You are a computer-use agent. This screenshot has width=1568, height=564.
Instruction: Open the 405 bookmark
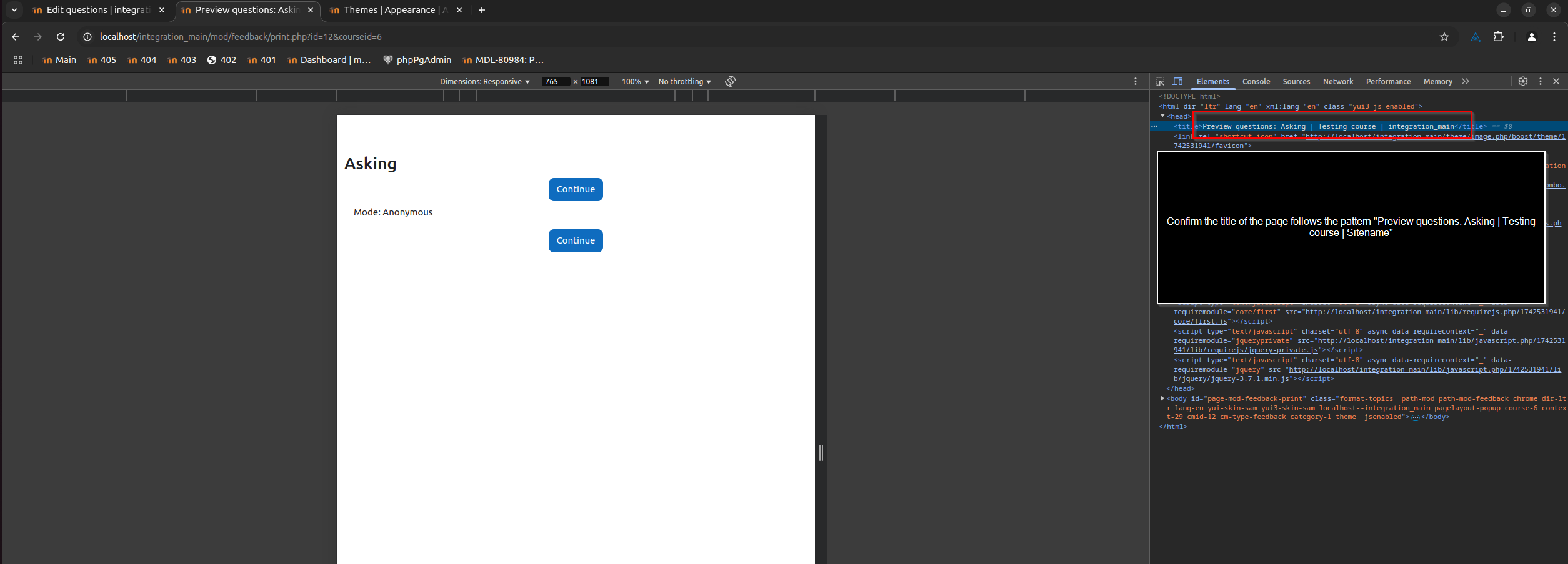tap(102, 60)
